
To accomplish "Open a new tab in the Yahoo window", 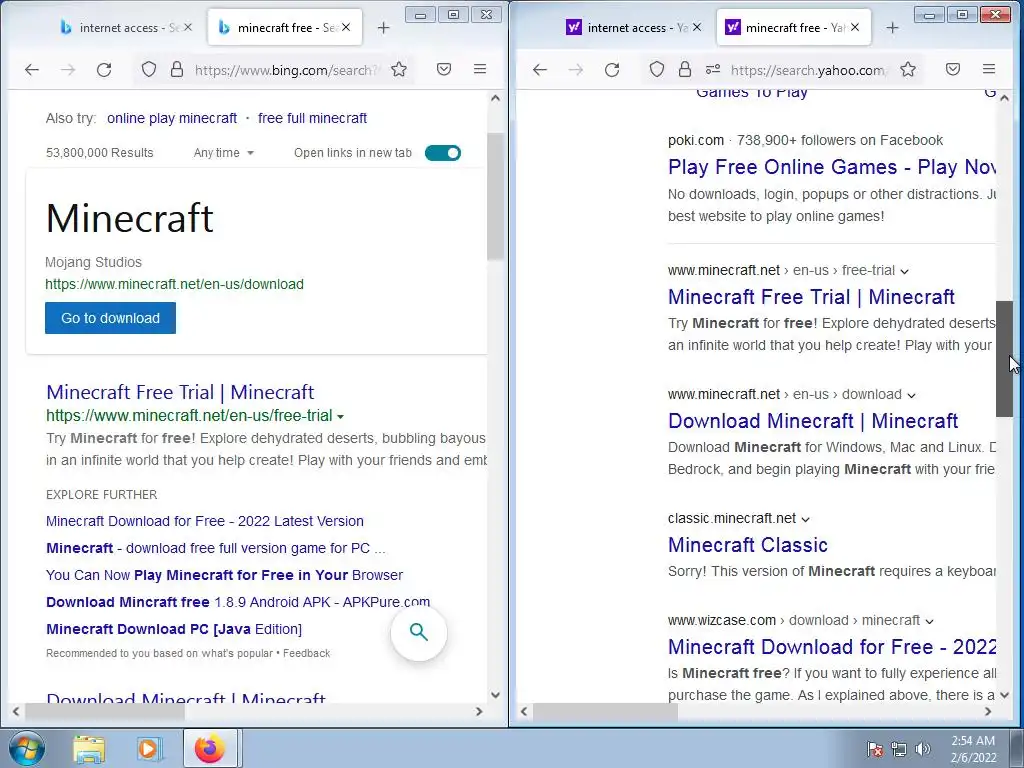I will (892, 27).
